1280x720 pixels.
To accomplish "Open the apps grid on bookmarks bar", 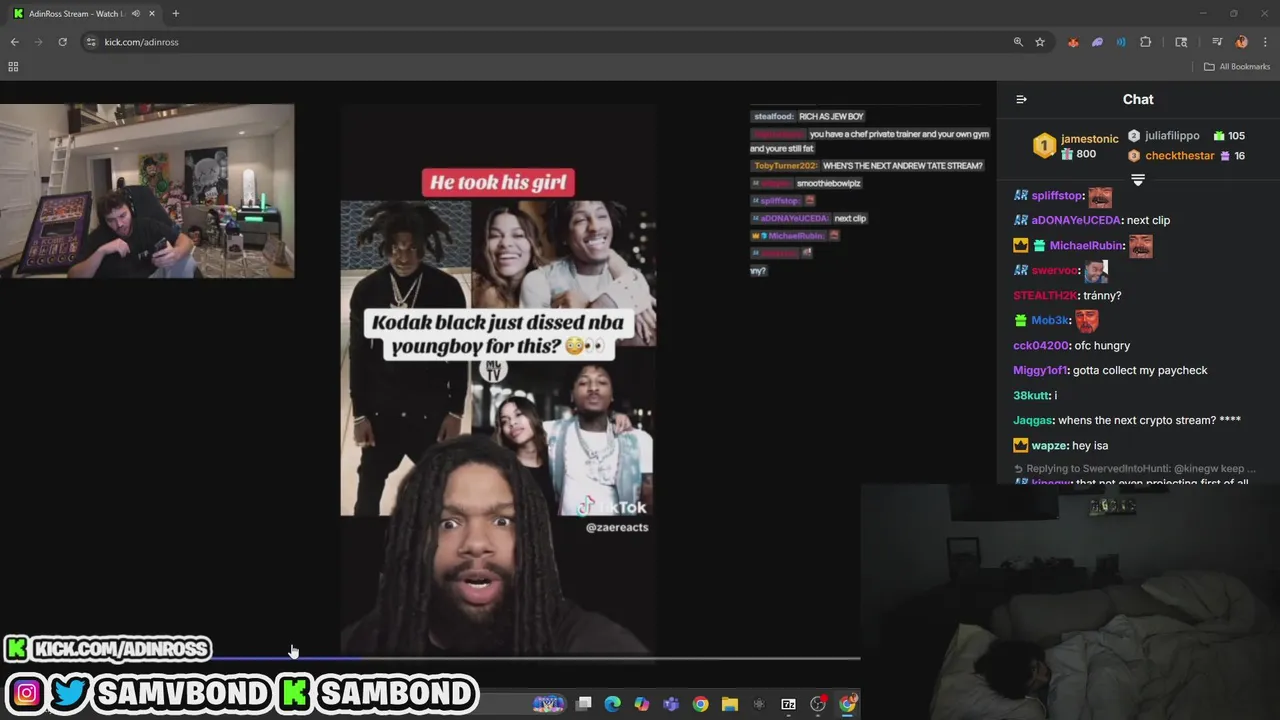I will point(13,67).
